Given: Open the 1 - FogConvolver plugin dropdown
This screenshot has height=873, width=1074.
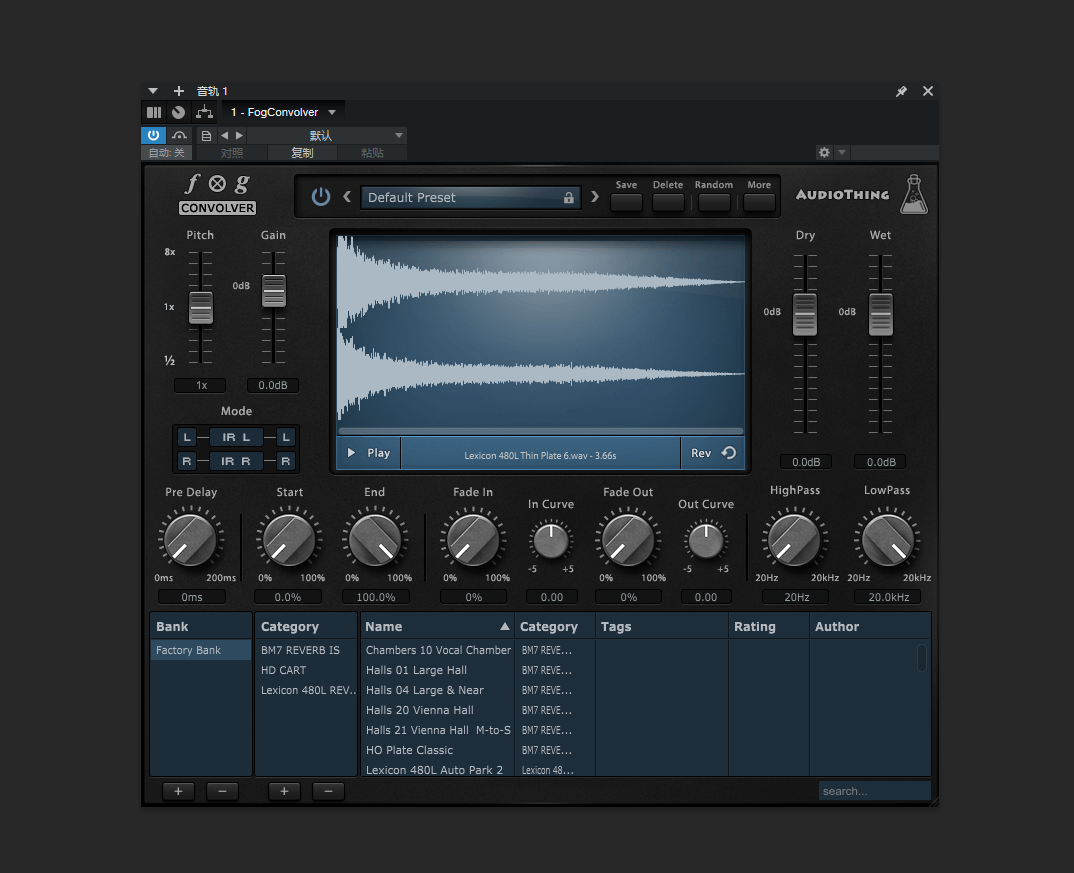Looking at the screenshot, I should (283, 112).
